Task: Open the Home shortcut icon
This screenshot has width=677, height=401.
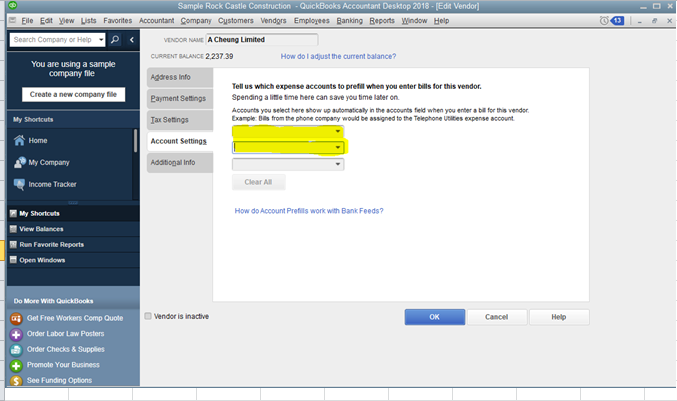Action: [19, 140]
